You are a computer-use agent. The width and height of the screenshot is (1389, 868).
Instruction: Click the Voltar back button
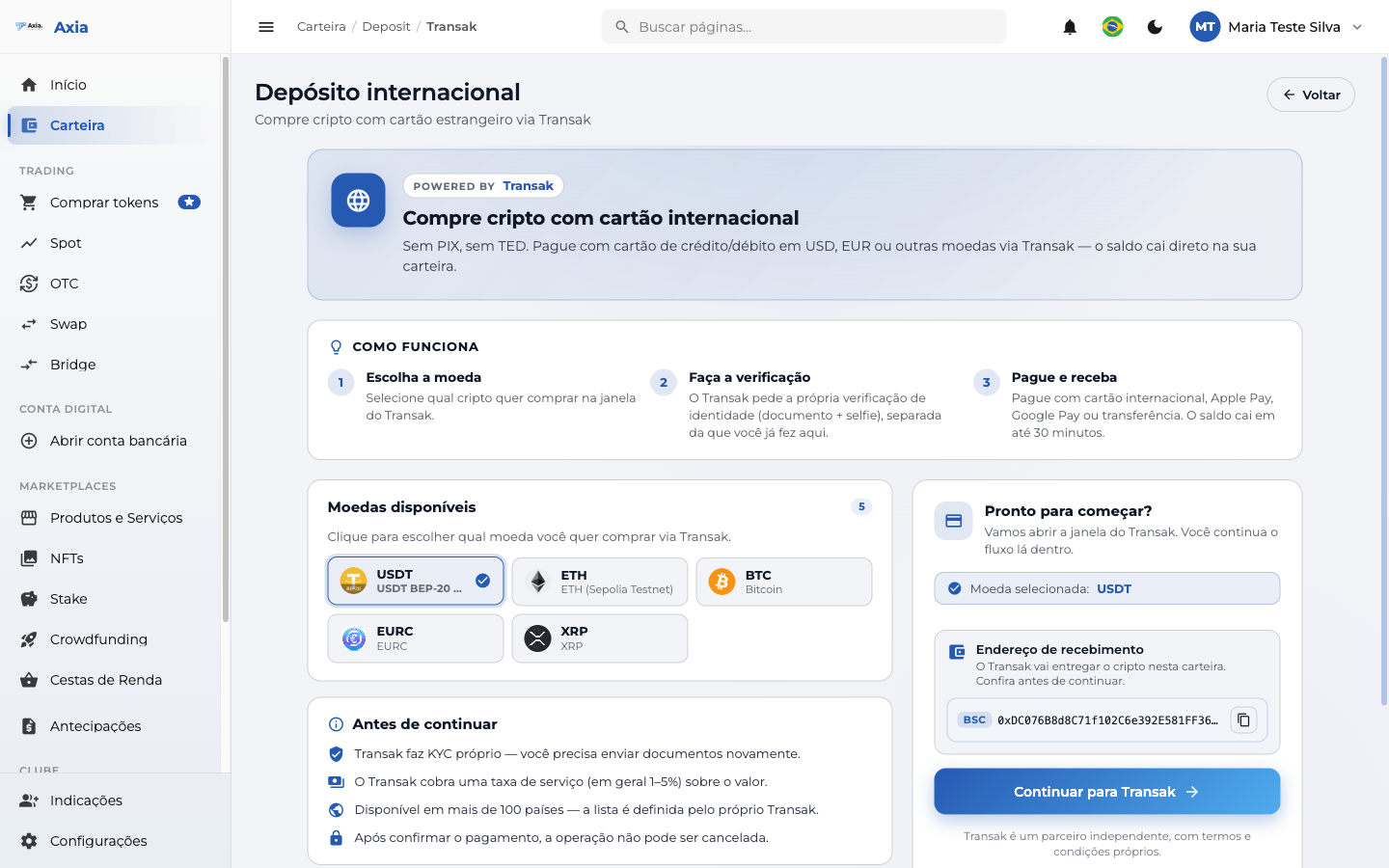click(1311, 95)
